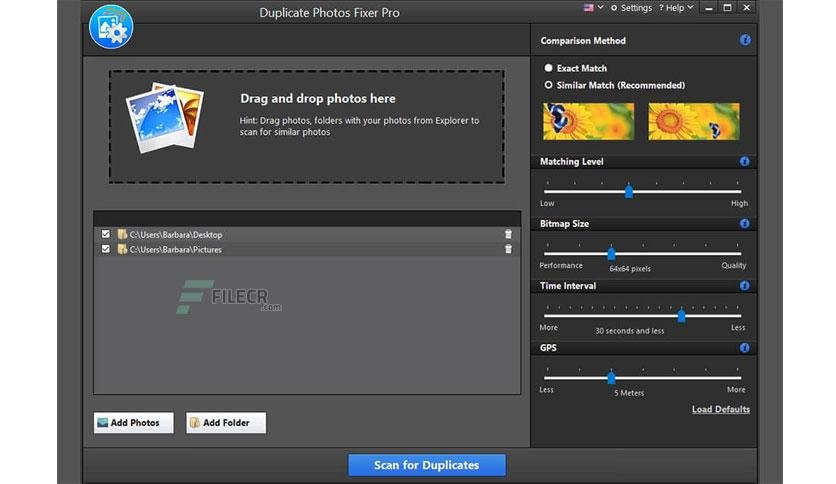The width and height of the screenshot is (836, 484).
Task: Show info for the Time Interval setting
Action: point(744,285)
